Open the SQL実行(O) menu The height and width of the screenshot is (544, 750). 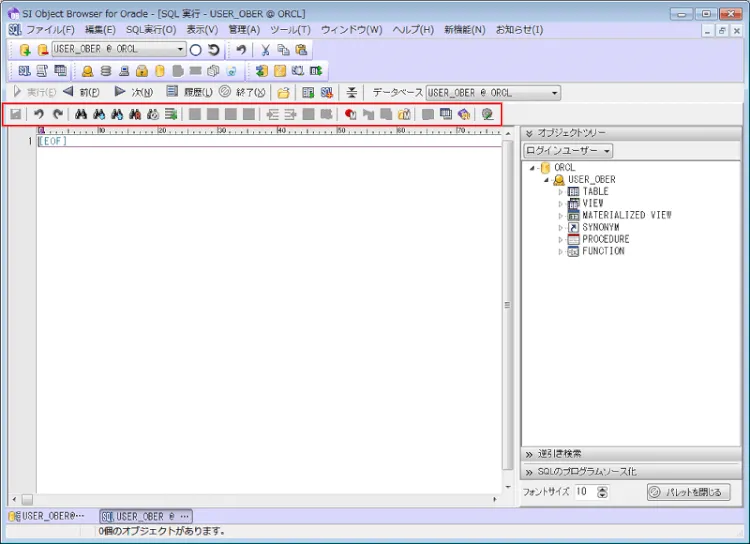tap(151, 30)
